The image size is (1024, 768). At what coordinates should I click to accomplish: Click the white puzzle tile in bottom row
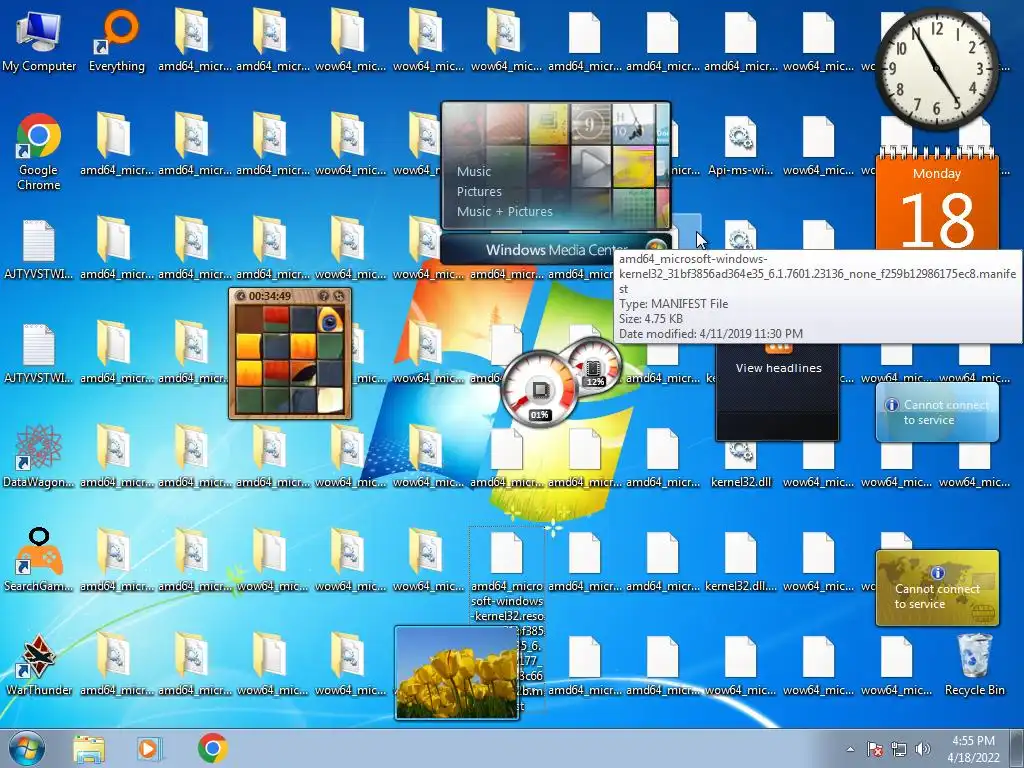click(x=330, y=400)
